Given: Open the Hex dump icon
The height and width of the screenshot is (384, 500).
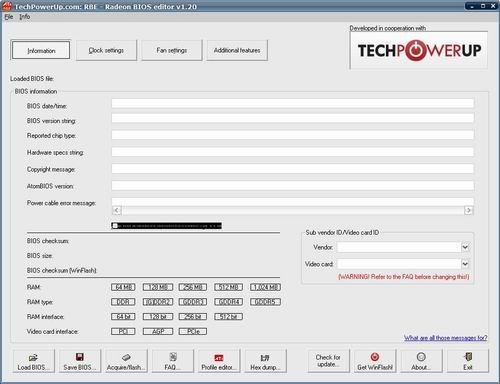Looking at the screenshot, I should click(265, 358).
